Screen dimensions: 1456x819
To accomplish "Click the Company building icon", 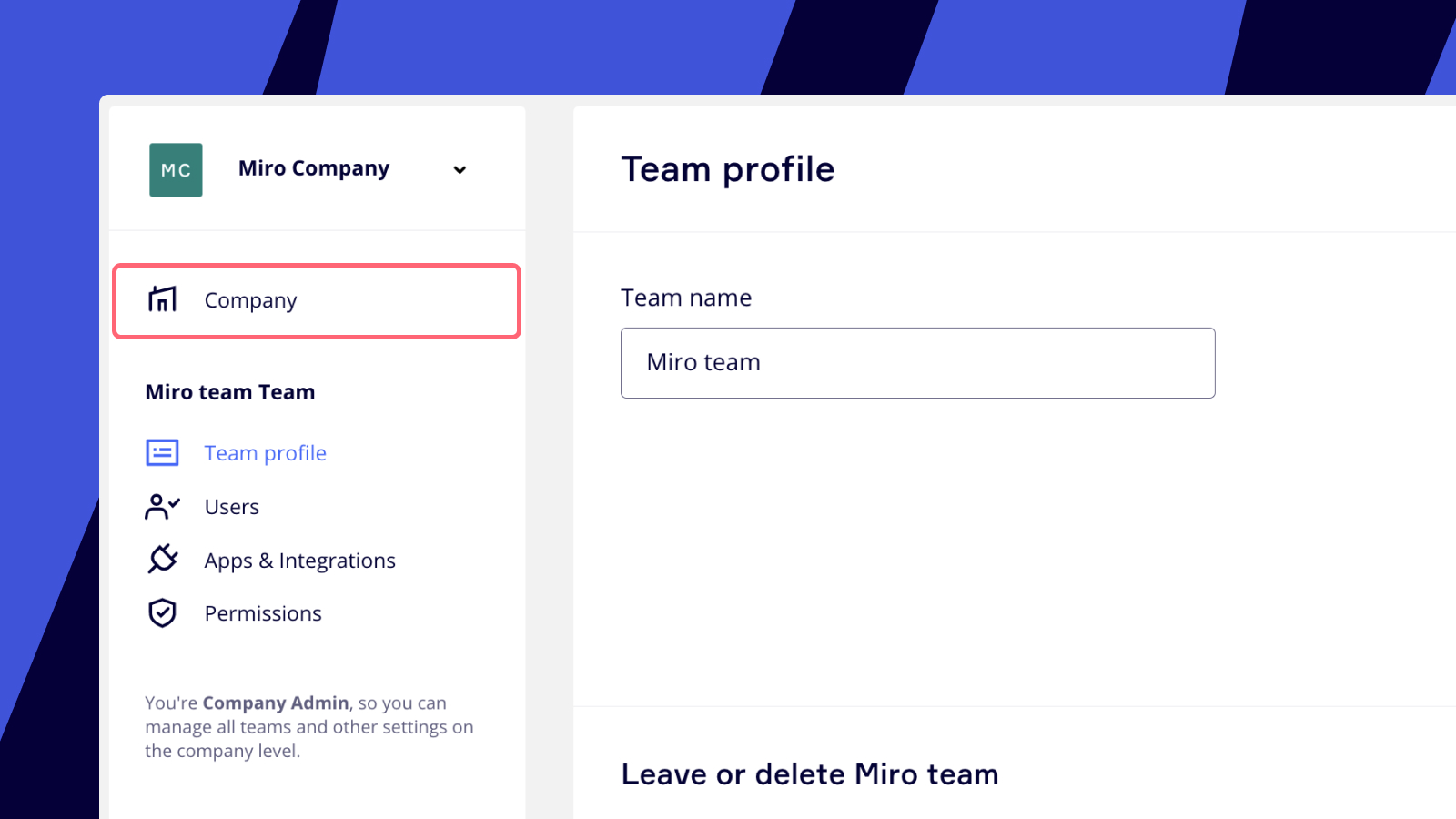I will click(162, 299).
